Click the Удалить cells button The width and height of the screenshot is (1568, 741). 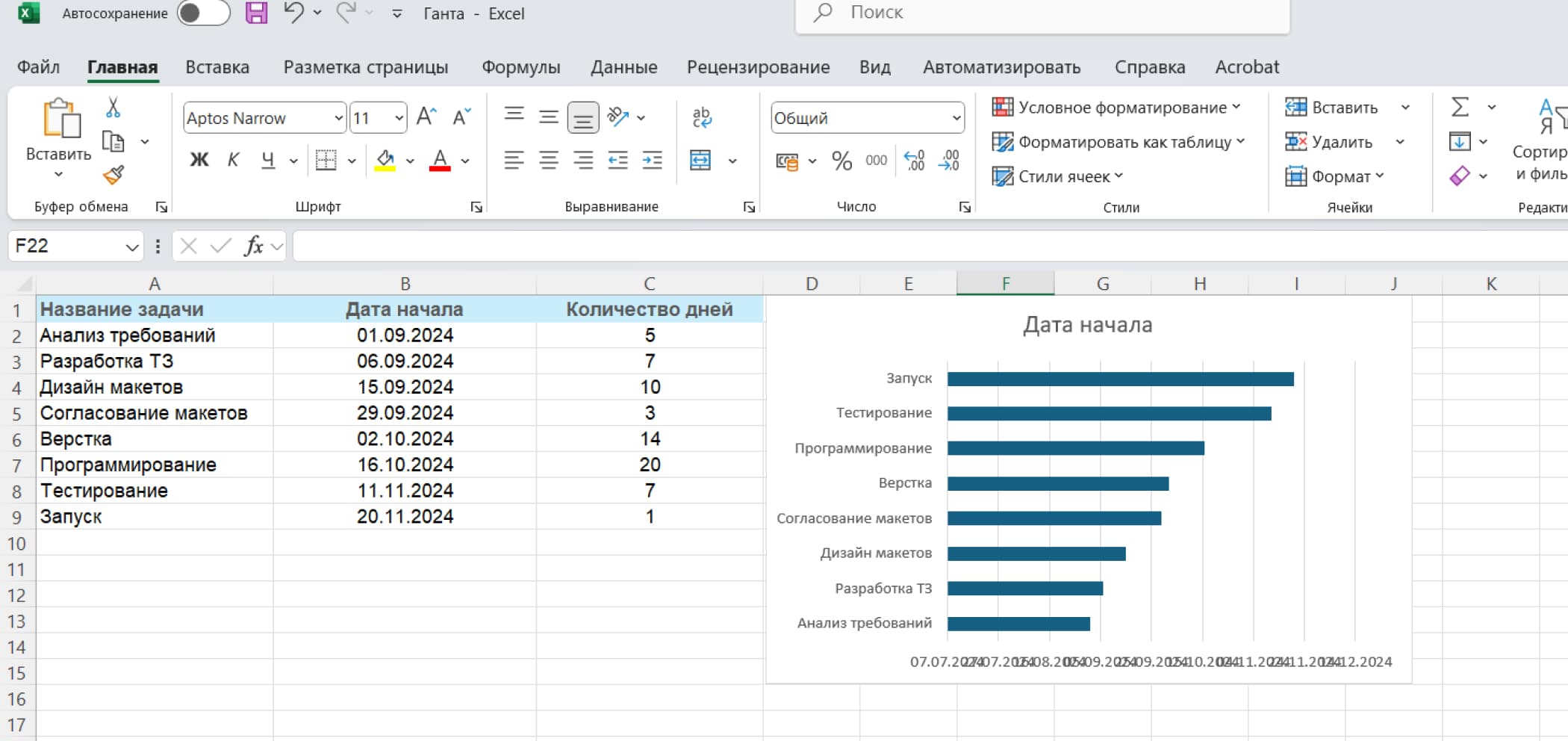[1329, 142]
